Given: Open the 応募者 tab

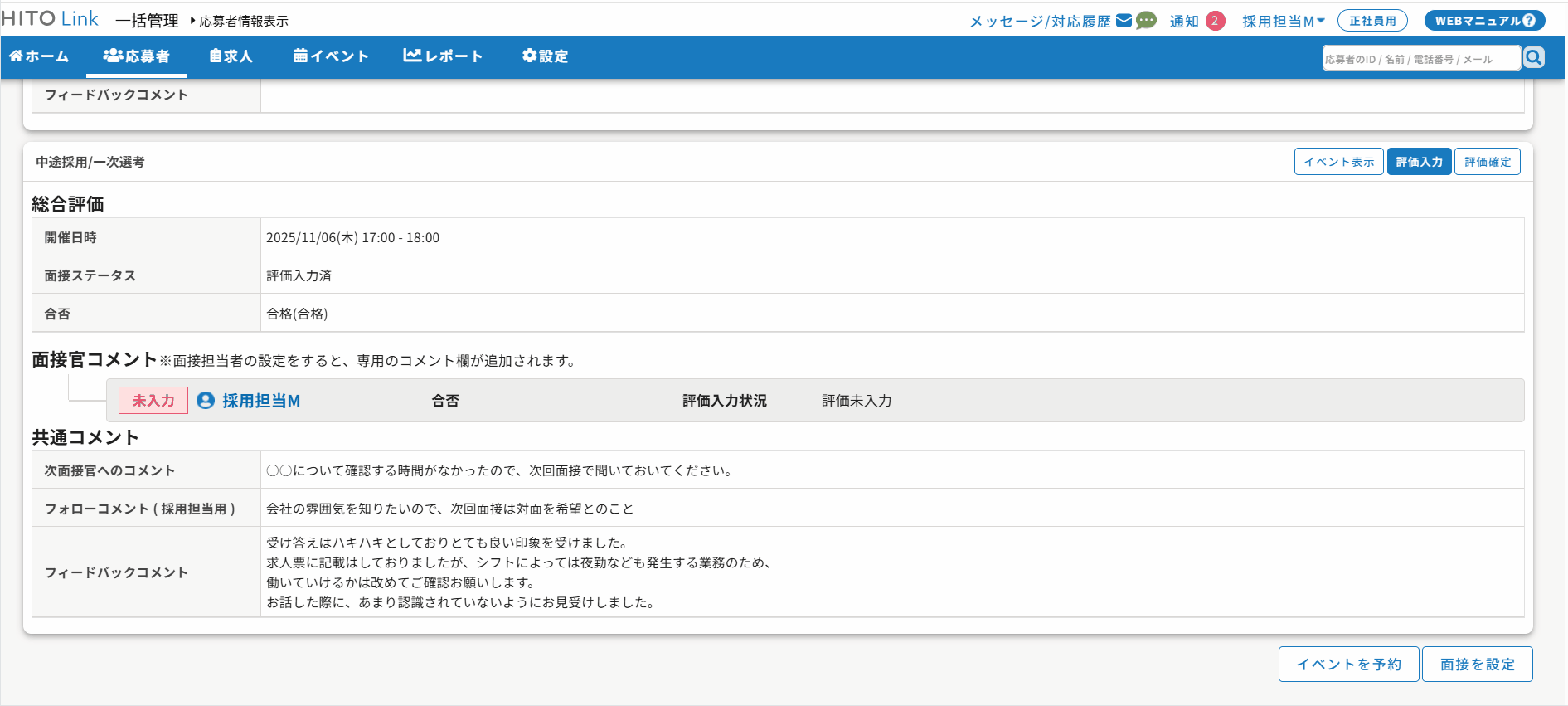Looking at the screenshot, I should [136, 56].
